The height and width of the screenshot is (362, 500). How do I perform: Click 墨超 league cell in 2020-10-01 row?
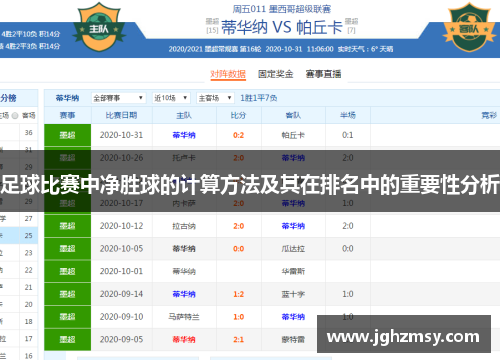[67, 271]
